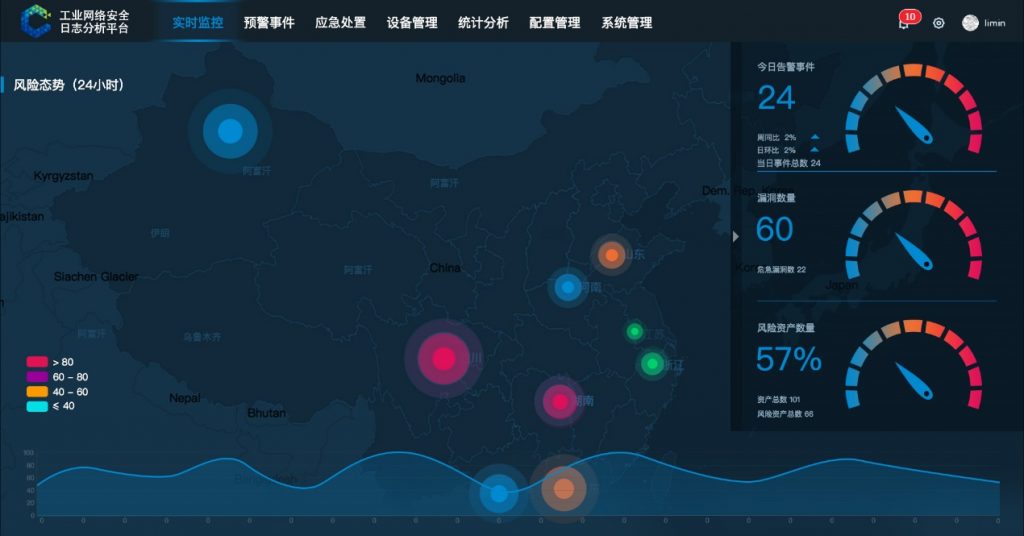Screen dimensions: 1024x536
Task: Click the username limin
Action: [x=995, y=24]
